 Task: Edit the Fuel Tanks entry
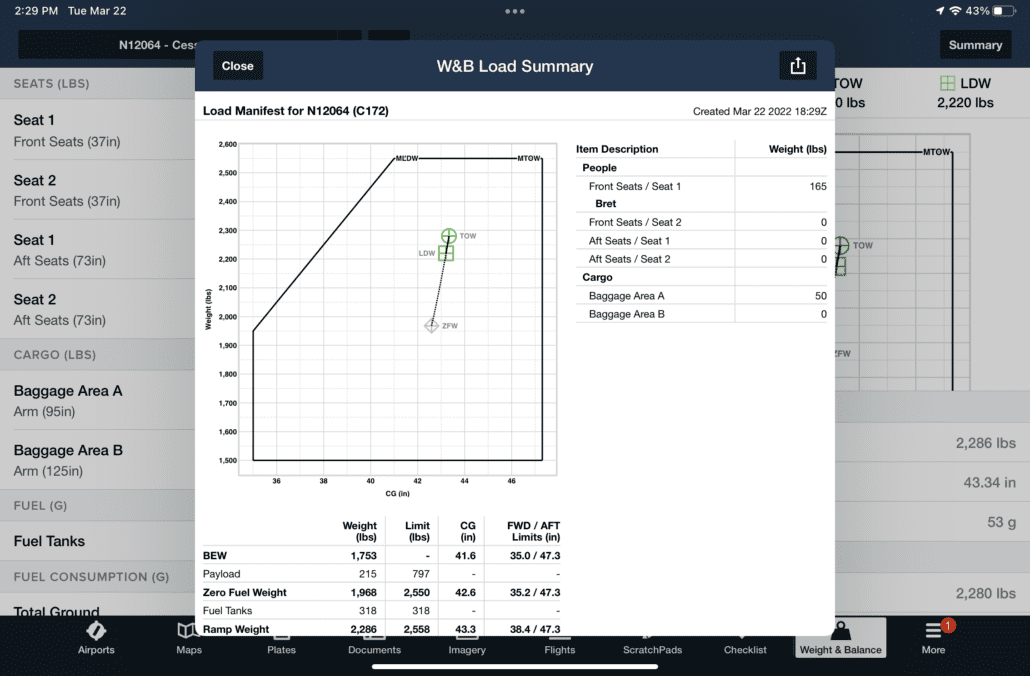[x=97, y=541]
